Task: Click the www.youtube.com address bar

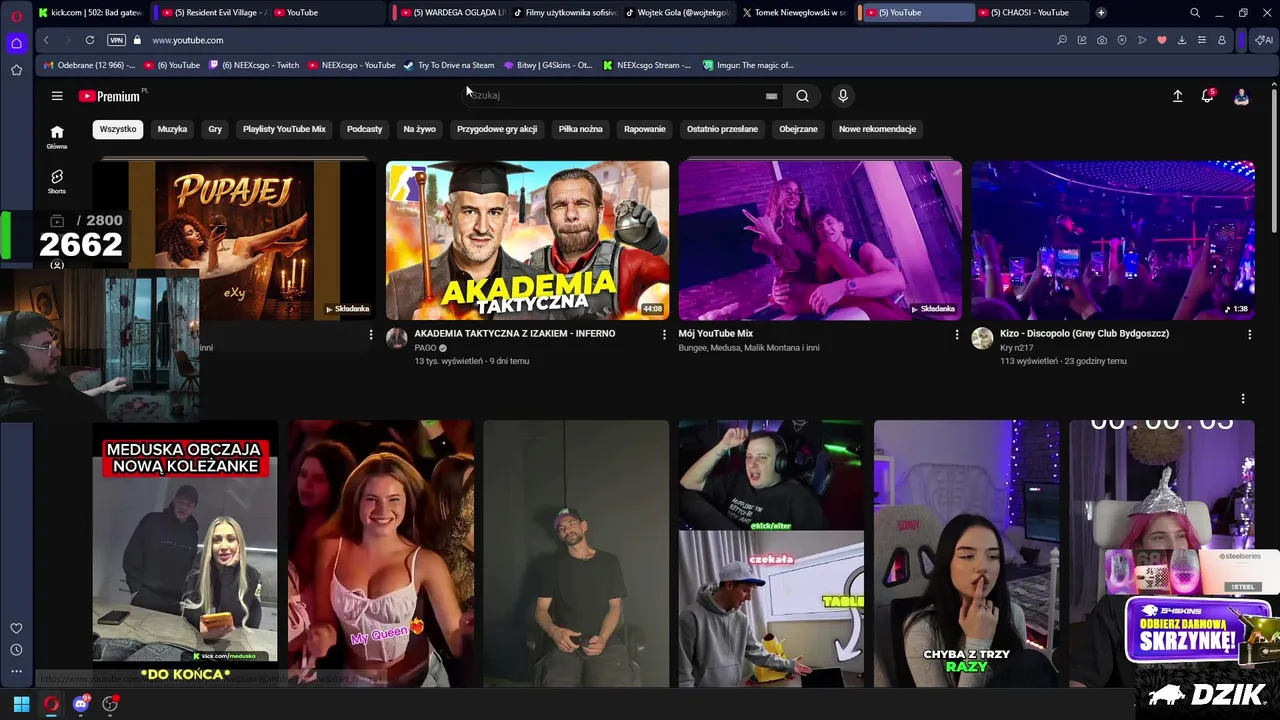Action: tap(187, 40)
